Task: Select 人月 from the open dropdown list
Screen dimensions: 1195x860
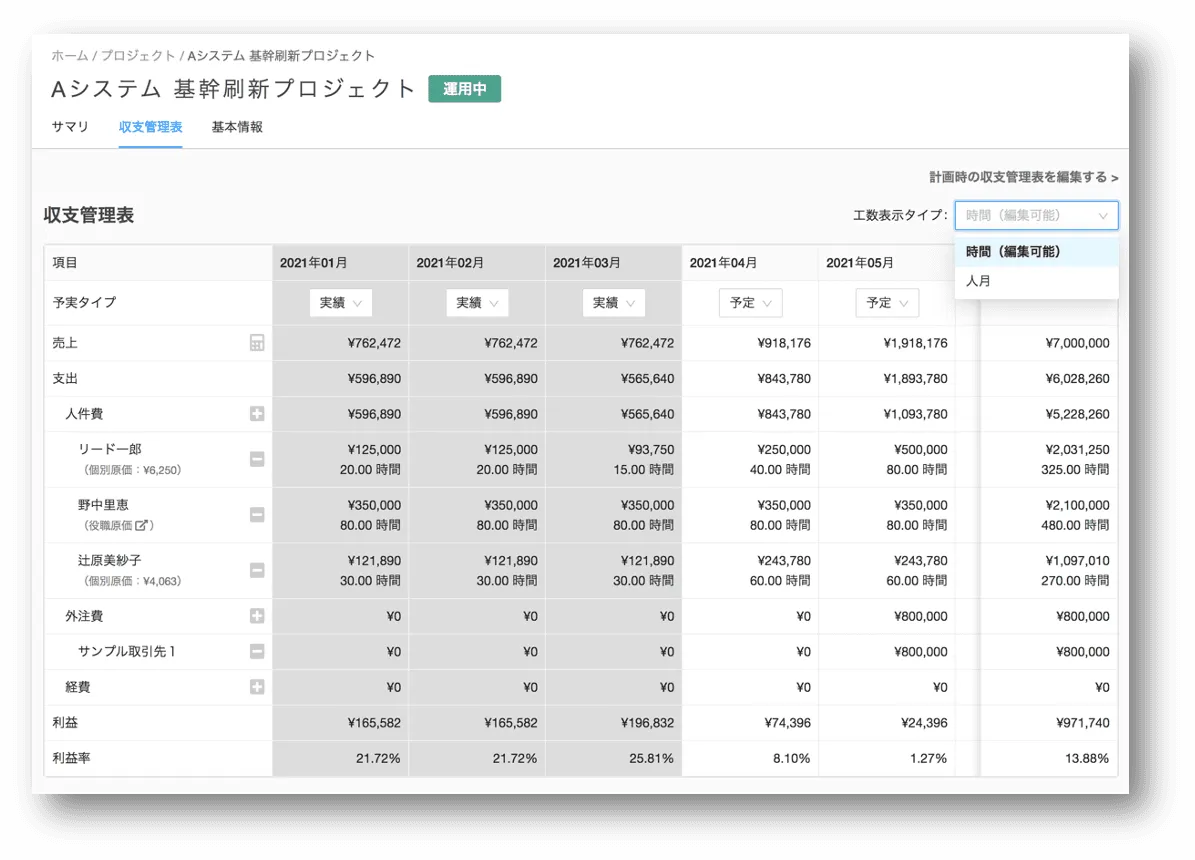Action: pos(977,281)
